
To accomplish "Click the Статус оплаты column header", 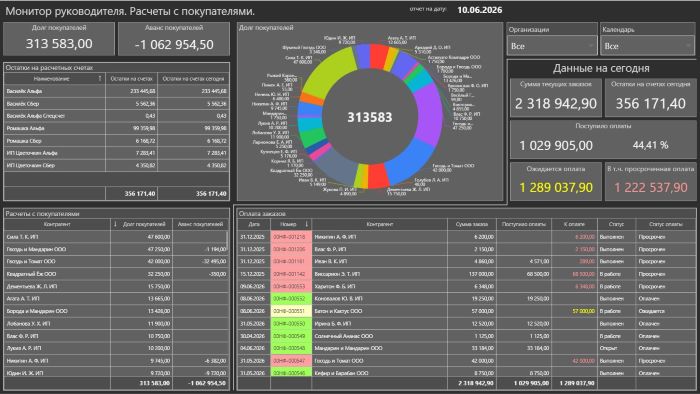I will click(666, 224).
